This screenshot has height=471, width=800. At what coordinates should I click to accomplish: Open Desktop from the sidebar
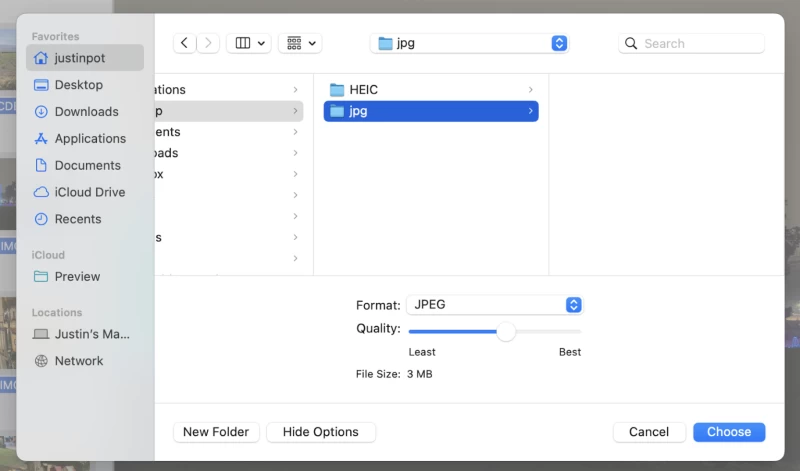[78, 85]
